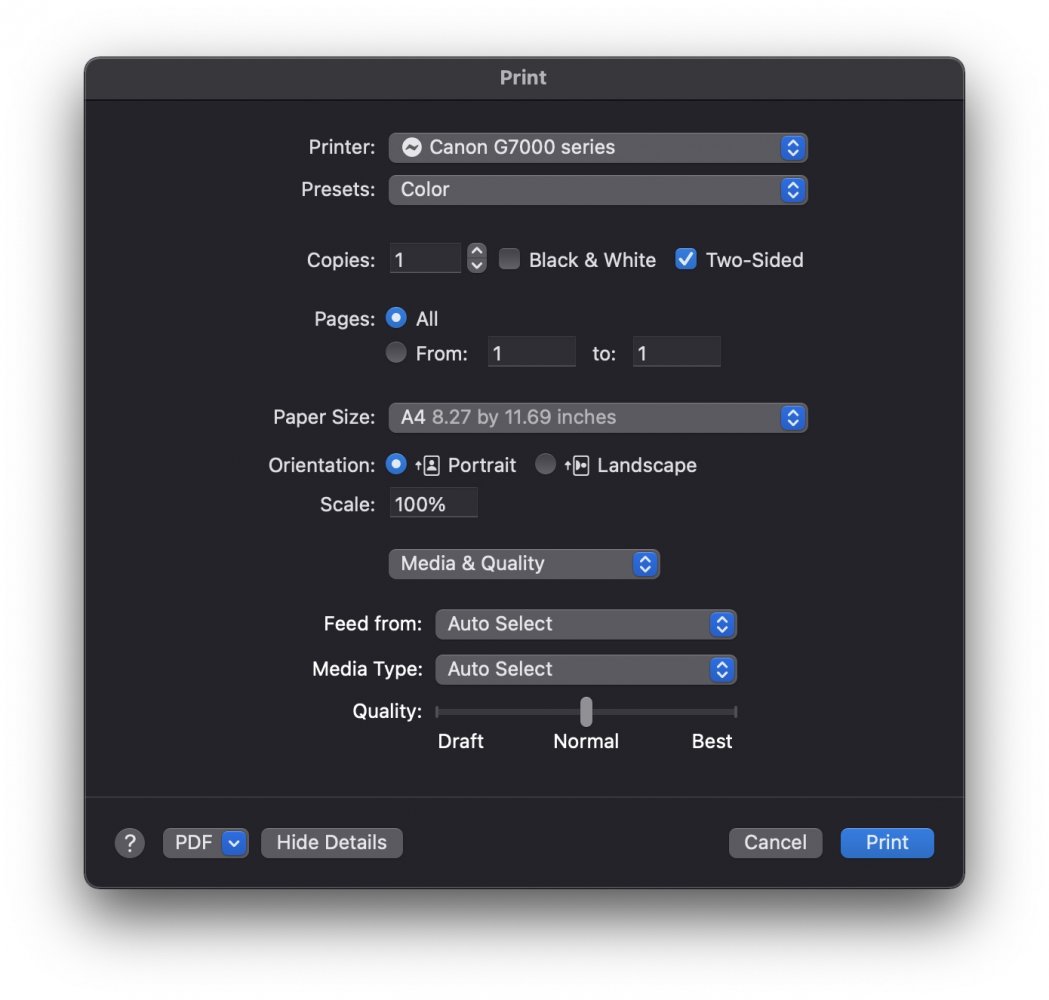This screenshot has width=1049, height=1000.
Task: Choose the Landscape orientation radio button
Action: (545, 465)
